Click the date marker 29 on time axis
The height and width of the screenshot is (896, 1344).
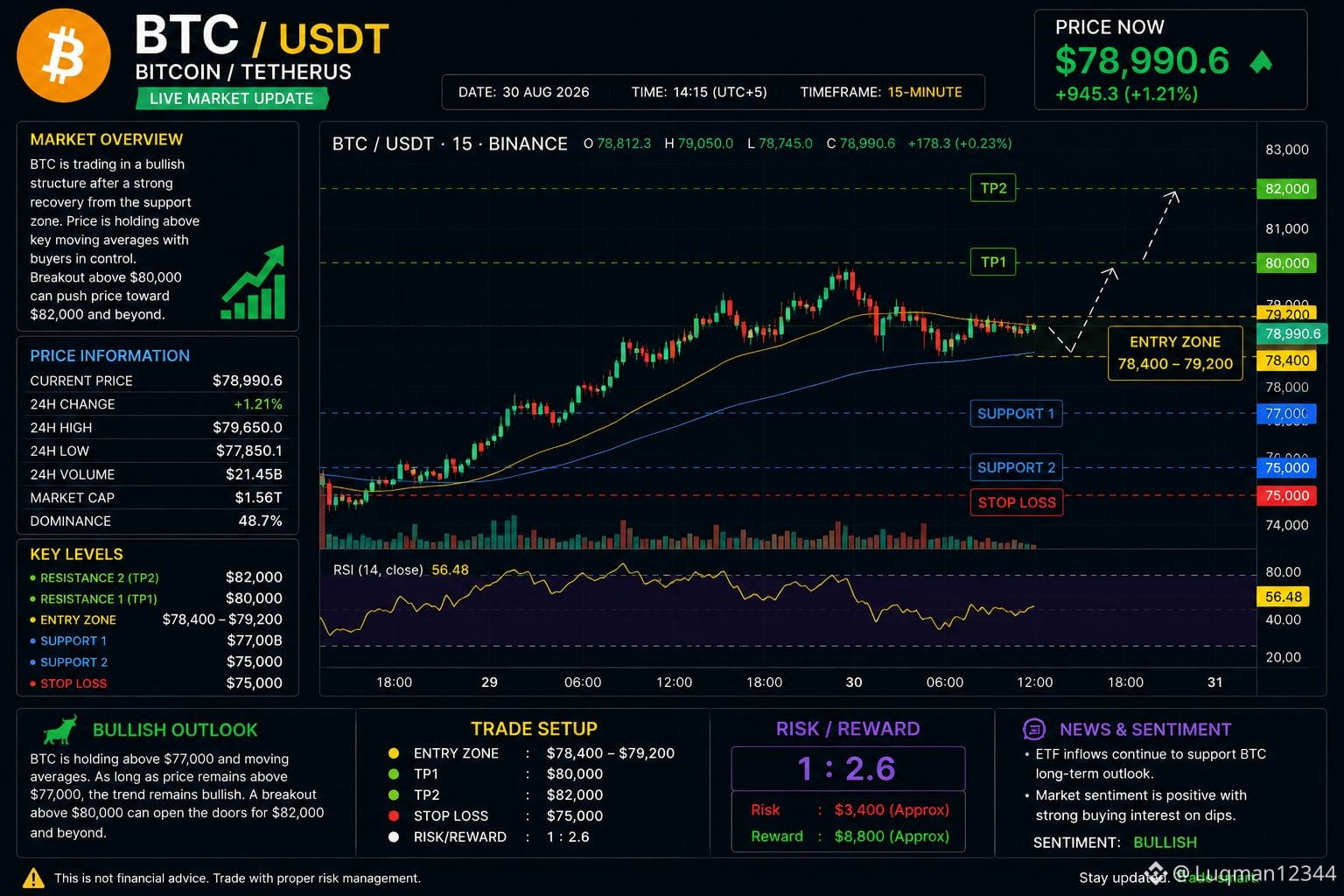[x=489, y=682]
